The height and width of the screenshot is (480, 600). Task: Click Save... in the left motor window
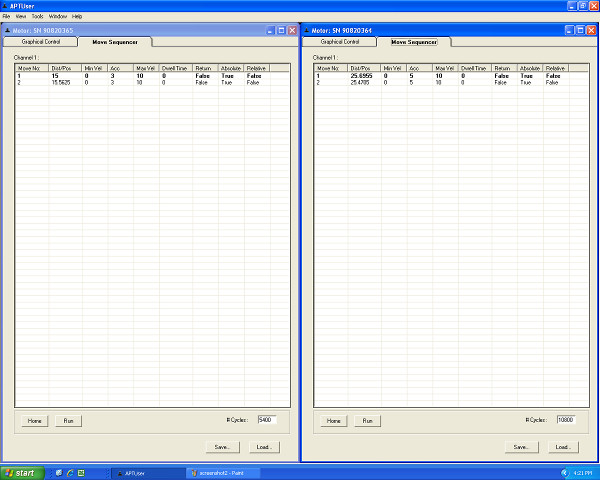[x=221, y=447]
